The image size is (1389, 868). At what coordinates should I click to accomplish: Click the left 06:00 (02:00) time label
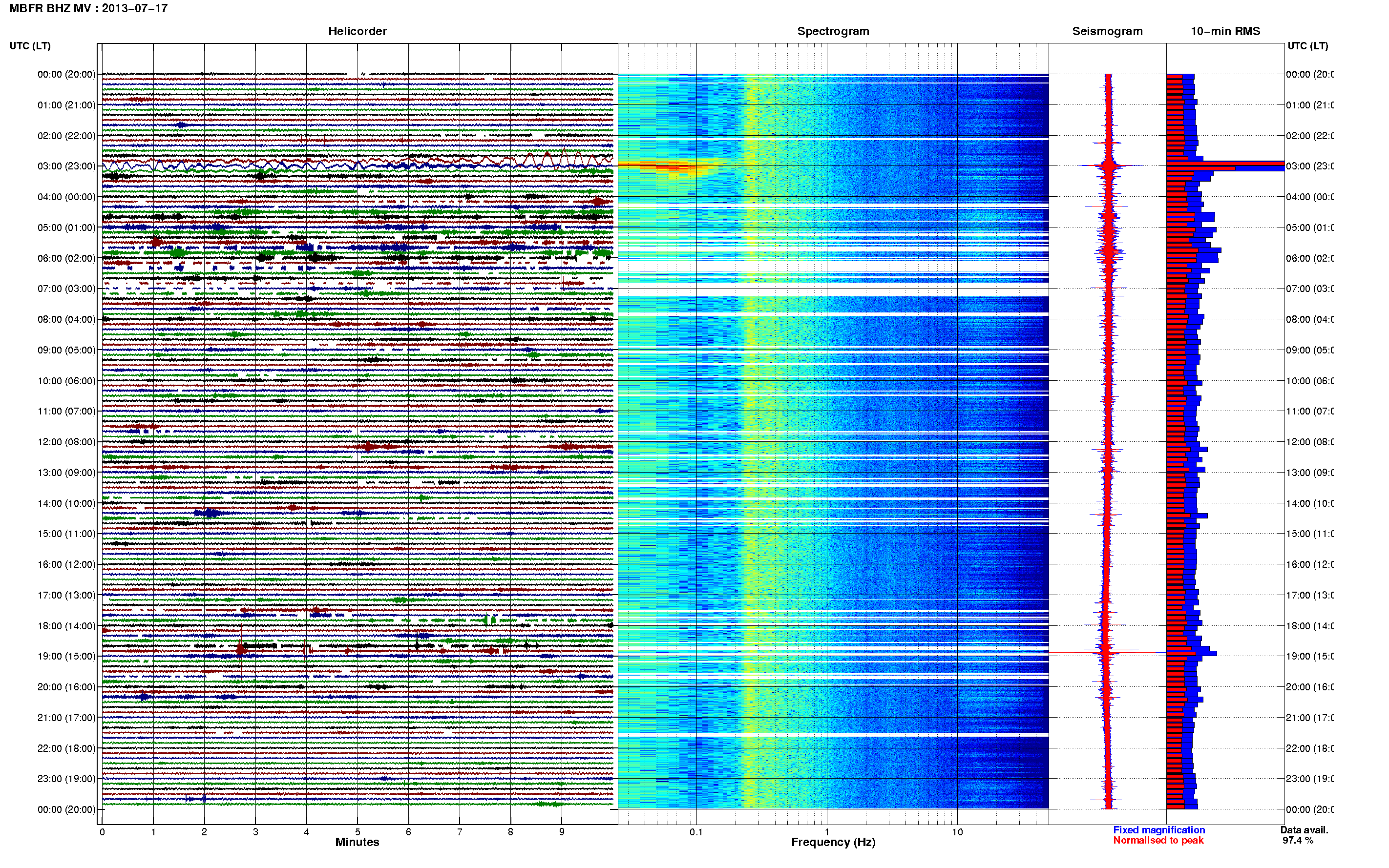pyautogui.click(x=66, y=258)
